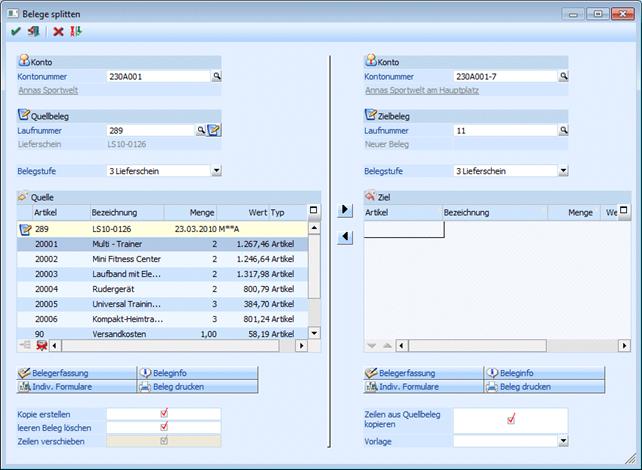Image resolution: width=642 pixels, height=470 pixels.
Task: Click the red X cancel icon in toolbar
Action: tap(58, 32)
